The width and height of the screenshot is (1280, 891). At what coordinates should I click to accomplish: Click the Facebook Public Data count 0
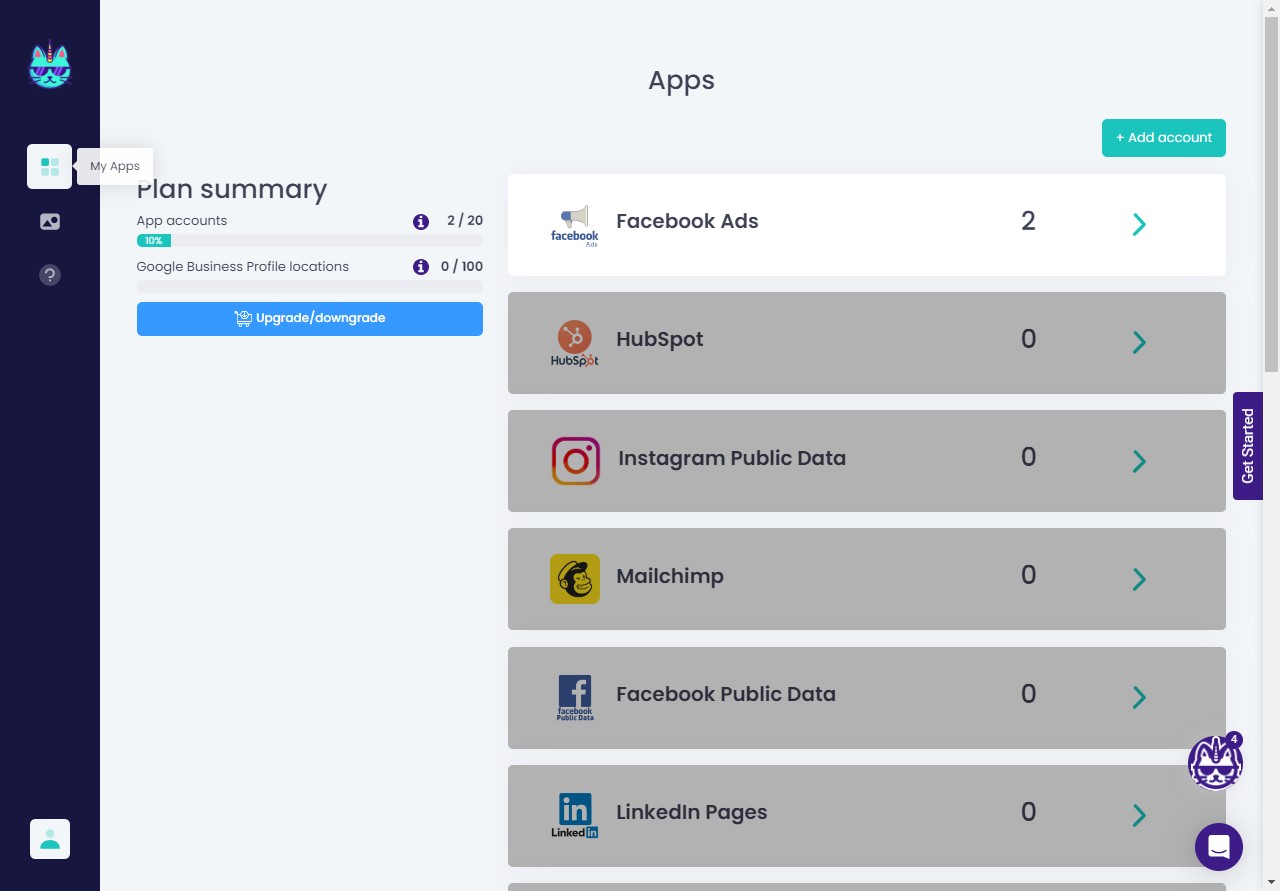click(x=1028, y=693)
